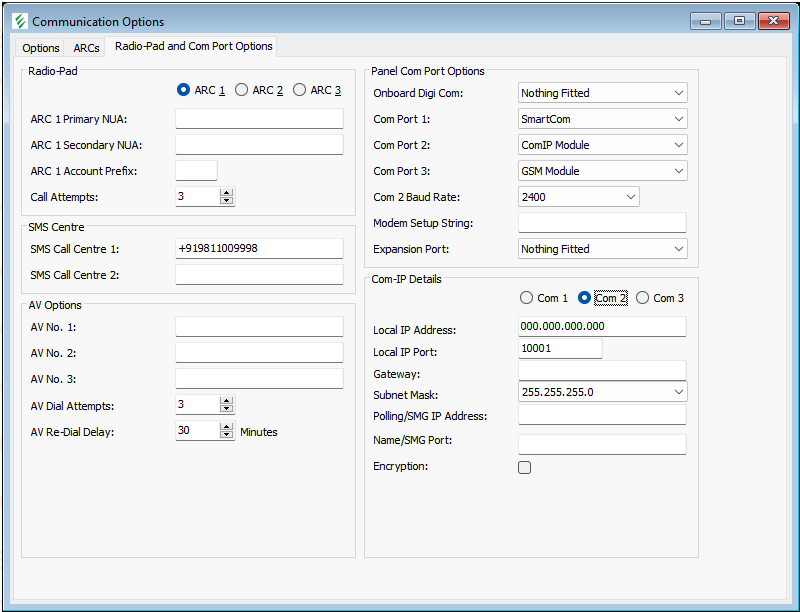Increase Call Attempts with up arrow
The width and height of the screenshot is (800, 612).
pos(227,192)
